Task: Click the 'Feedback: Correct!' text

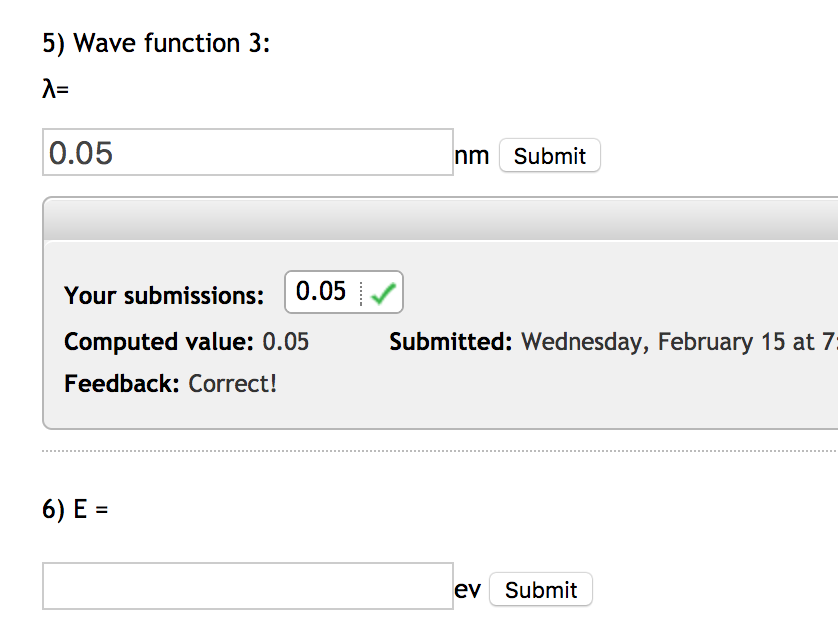Action: [170, 383]
